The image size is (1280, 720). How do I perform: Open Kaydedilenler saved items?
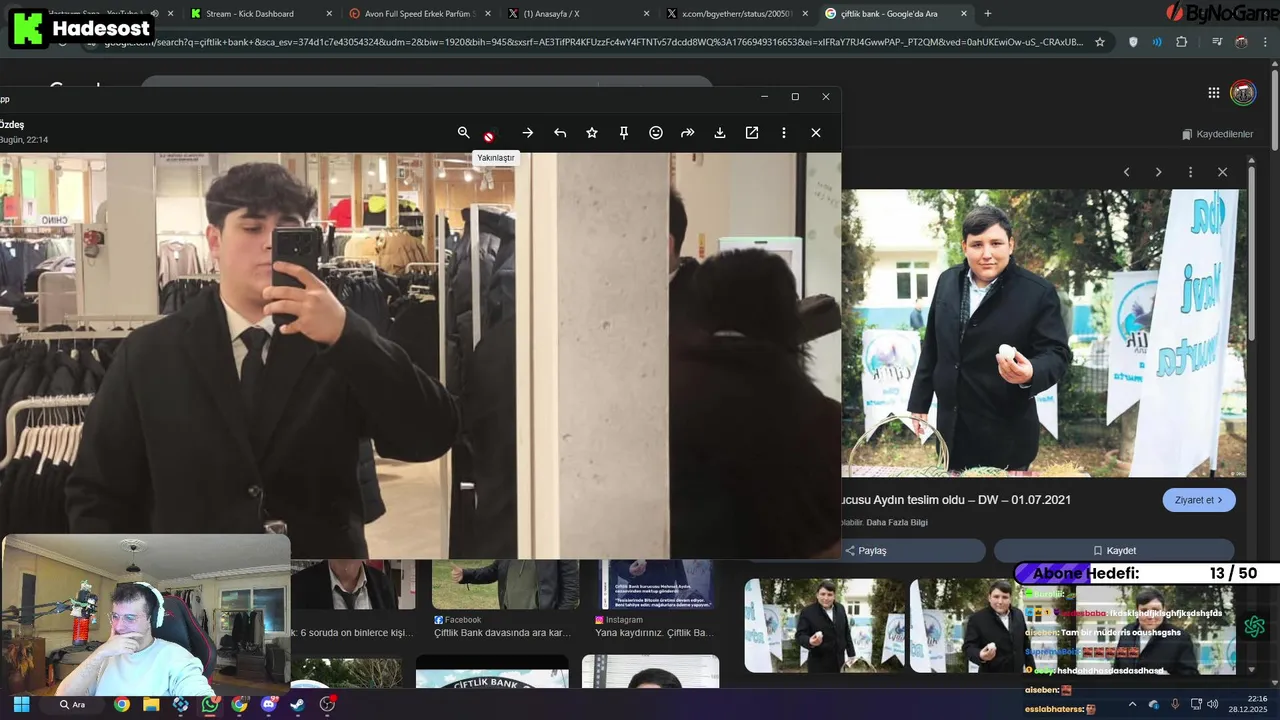pyautogui.click(x=1217, y=134)
